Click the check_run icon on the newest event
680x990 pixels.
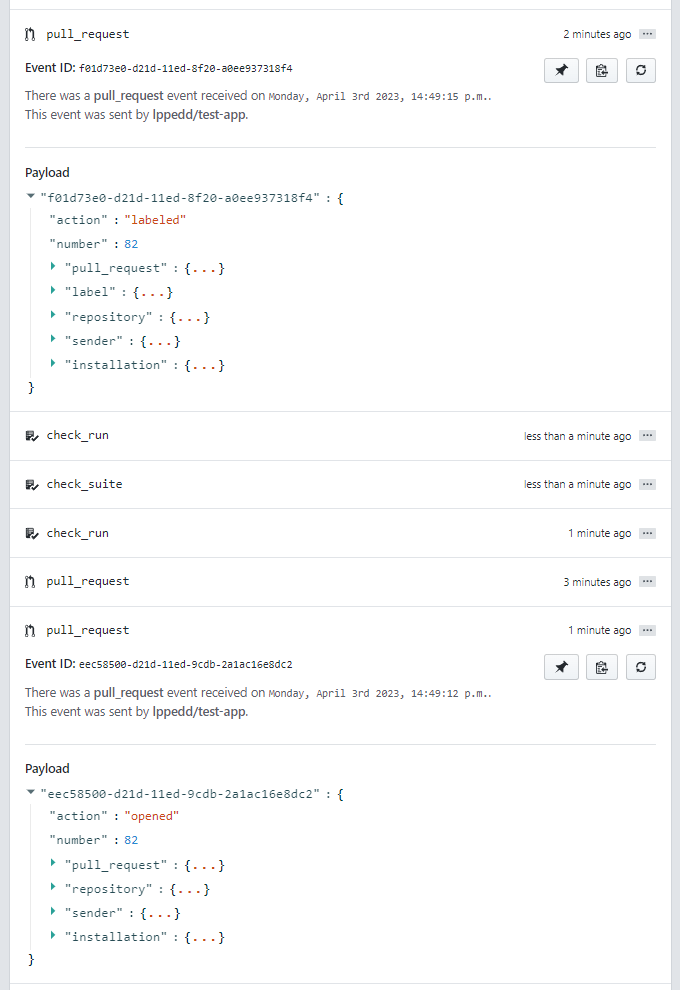pyautogui.click(x=29, y=435)
